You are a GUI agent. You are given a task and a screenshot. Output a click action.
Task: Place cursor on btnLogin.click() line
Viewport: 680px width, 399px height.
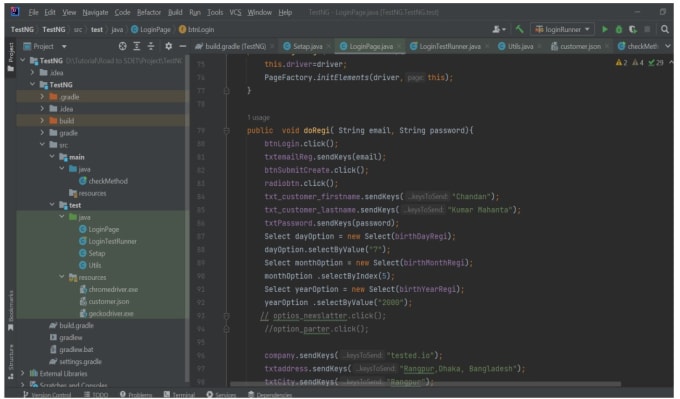coord(301,144)
